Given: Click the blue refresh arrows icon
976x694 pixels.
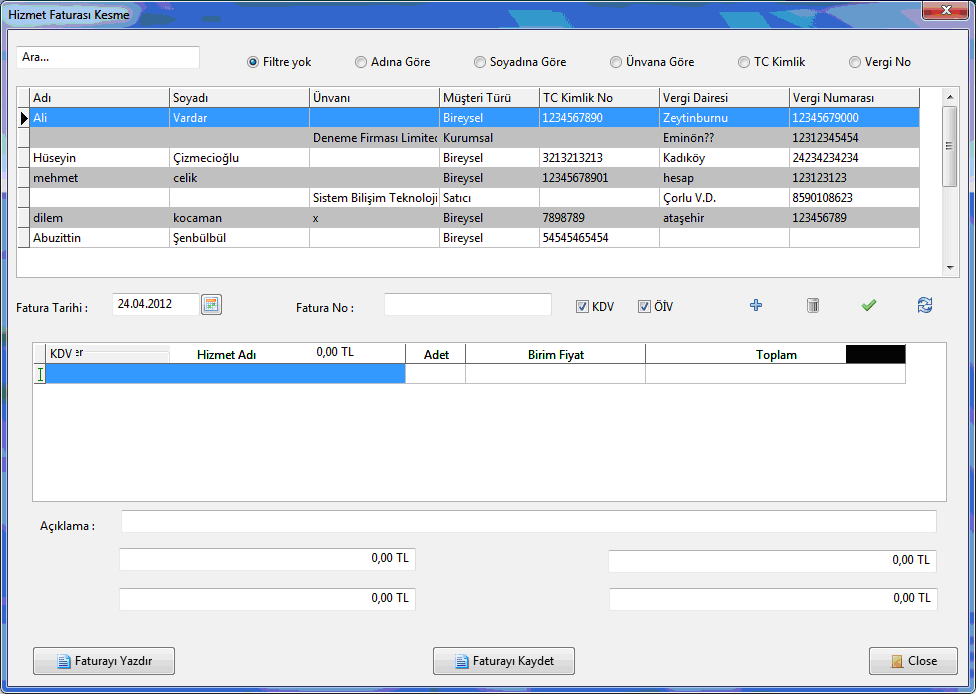Looking at the screenshot, I should [x=925, y=305].
